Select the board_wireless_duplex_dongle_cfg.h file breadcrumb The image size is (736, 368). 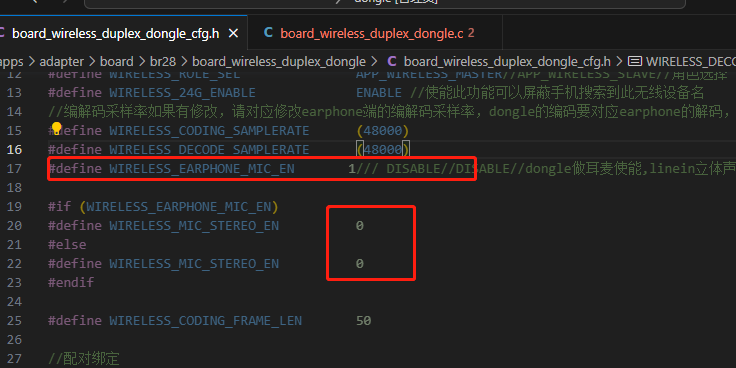[x=507, y=61]
